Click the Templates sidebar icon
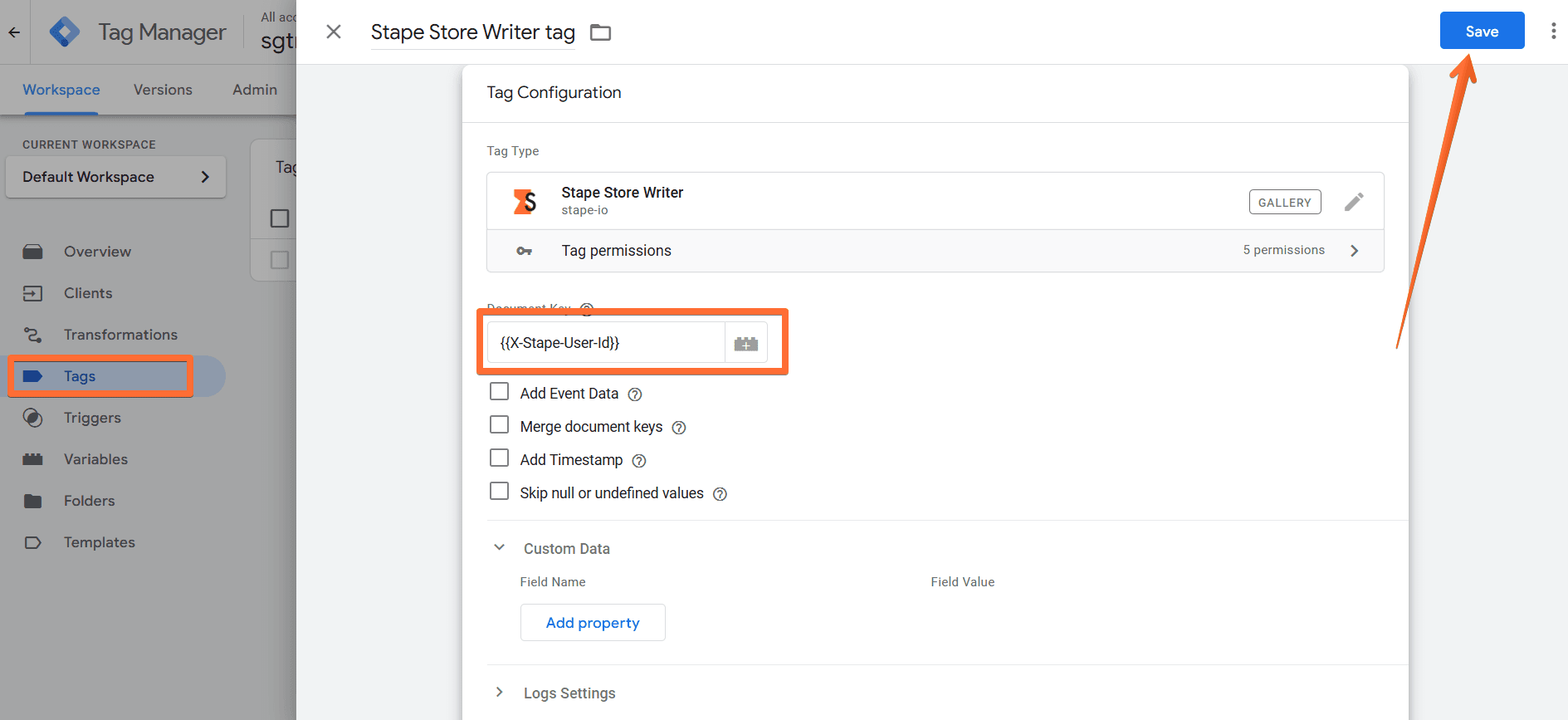The image size is (1568, 720). coord(32,542)
